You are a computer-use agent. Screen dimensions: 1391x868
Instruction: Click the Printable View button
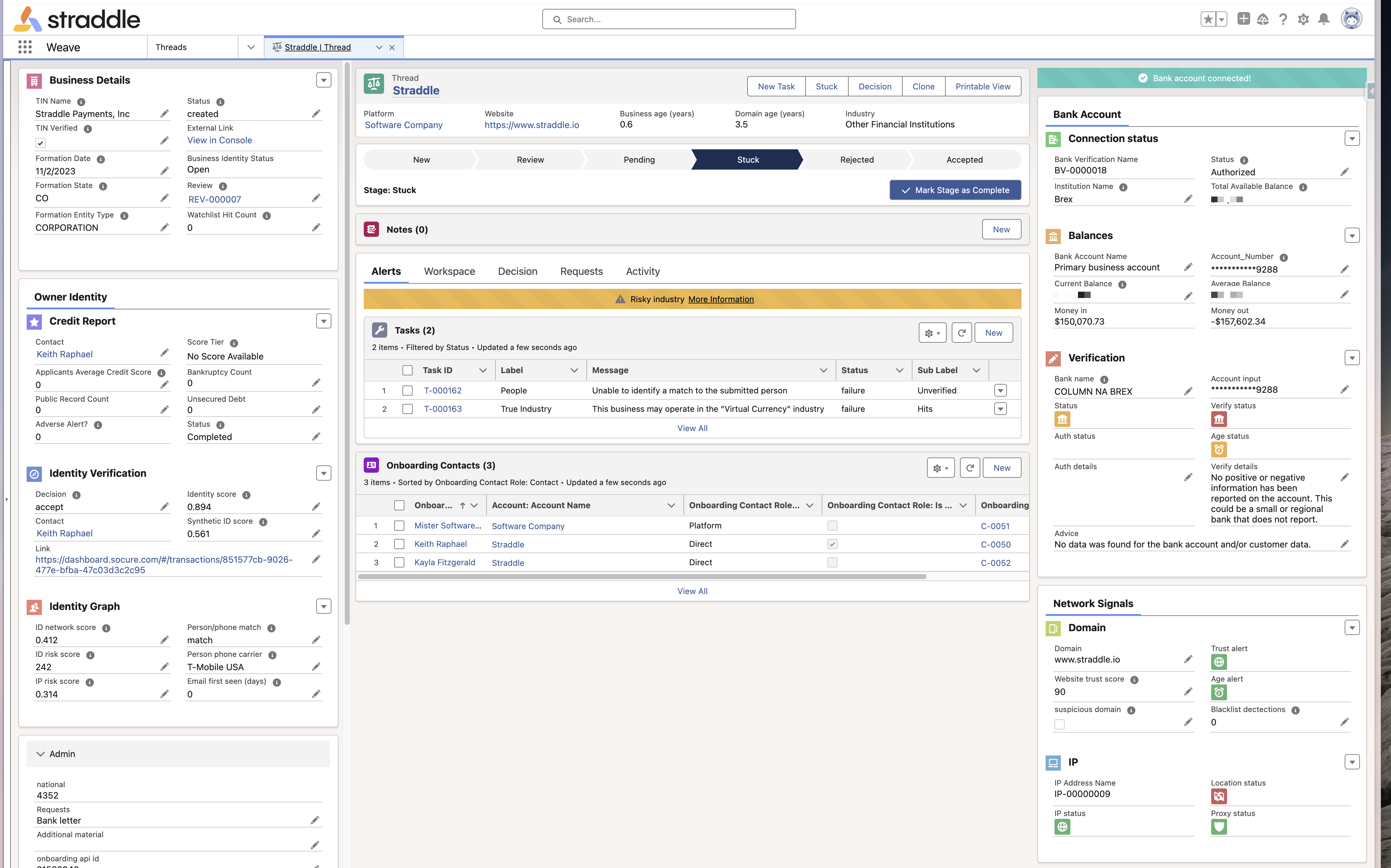pyautogui.click(x=983, y=87)
